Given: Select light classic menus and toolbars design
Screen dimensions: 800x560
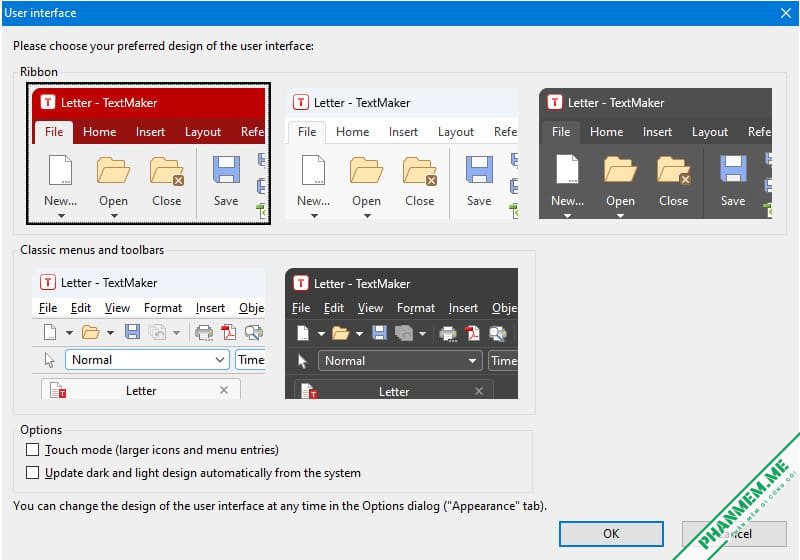Looking at the screenshot, I should pos(148,334).
